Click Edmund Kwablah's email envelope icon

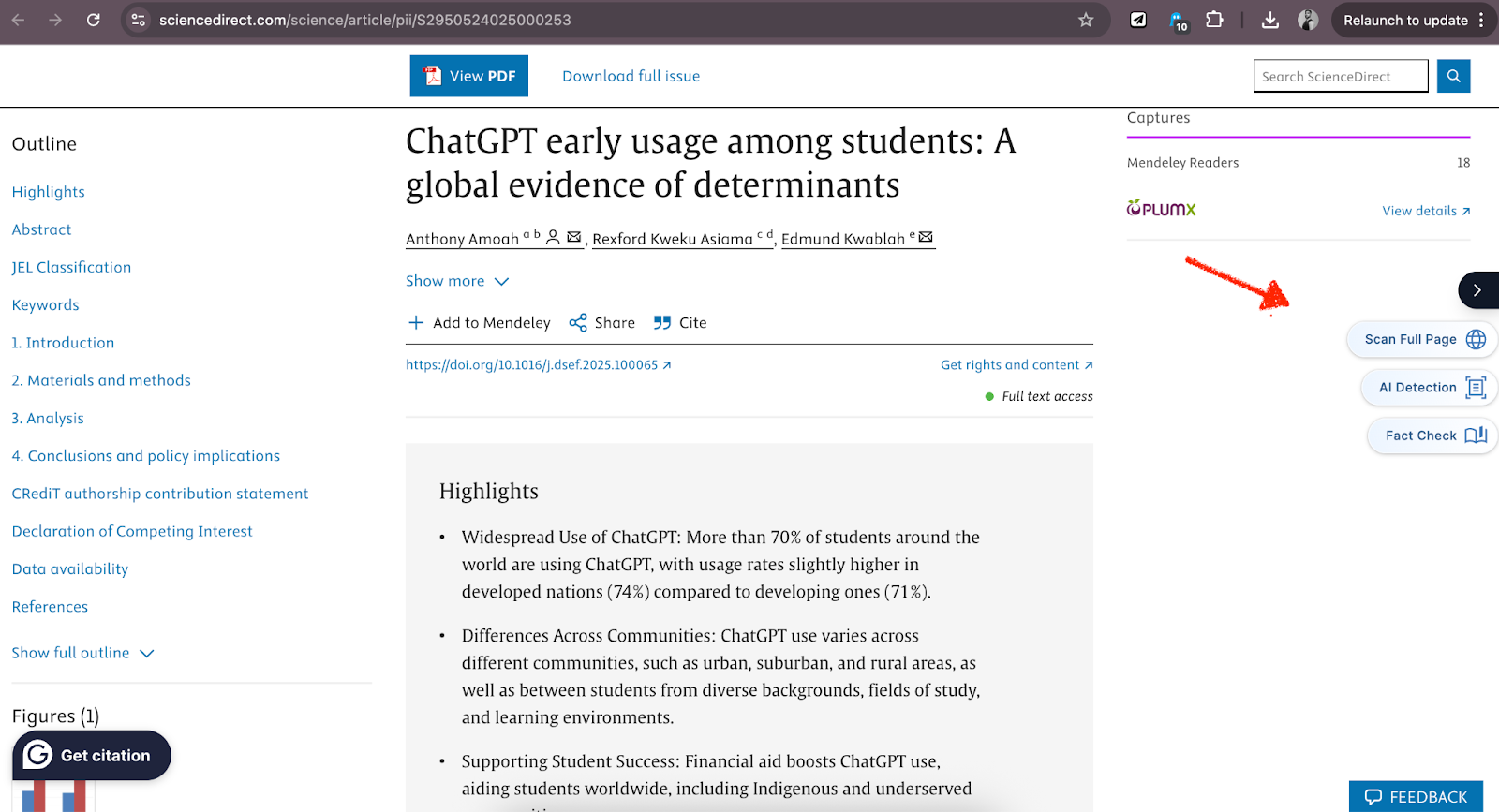pyautogui.click(x=927, y=238)
